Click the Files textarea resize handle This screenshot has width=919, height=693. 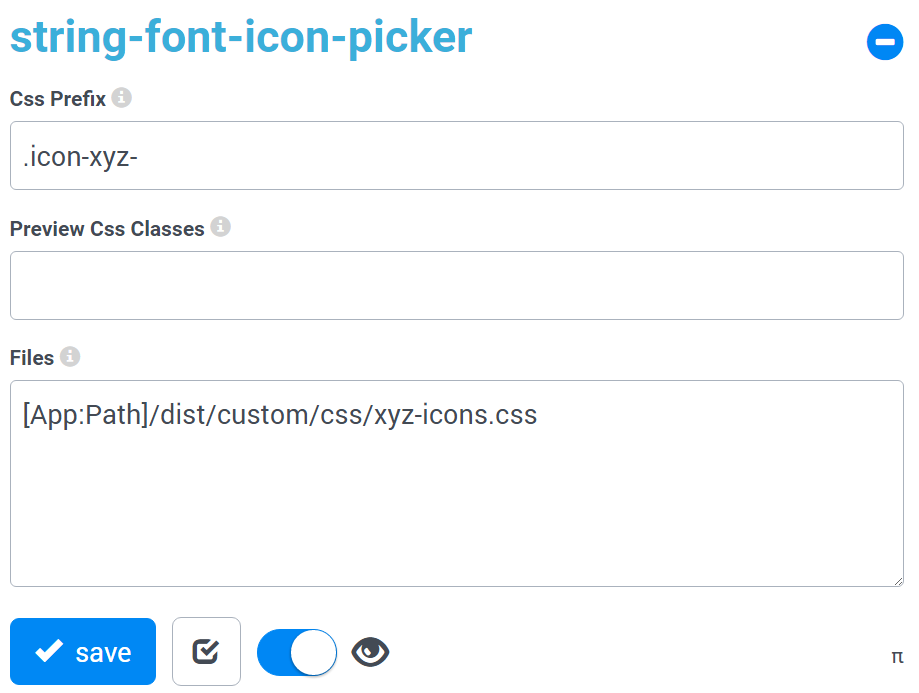(x=897, y=580)
